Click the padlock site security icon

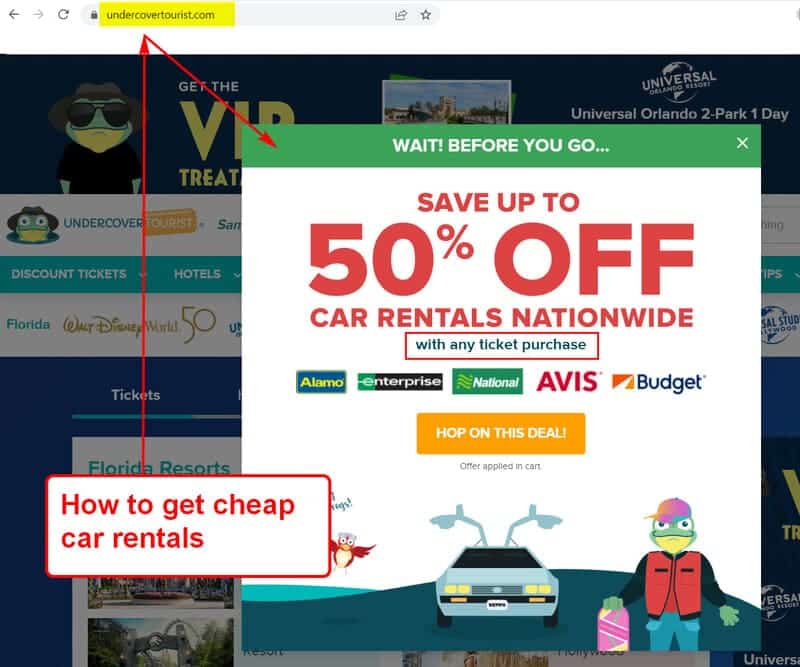pos(94,15)
